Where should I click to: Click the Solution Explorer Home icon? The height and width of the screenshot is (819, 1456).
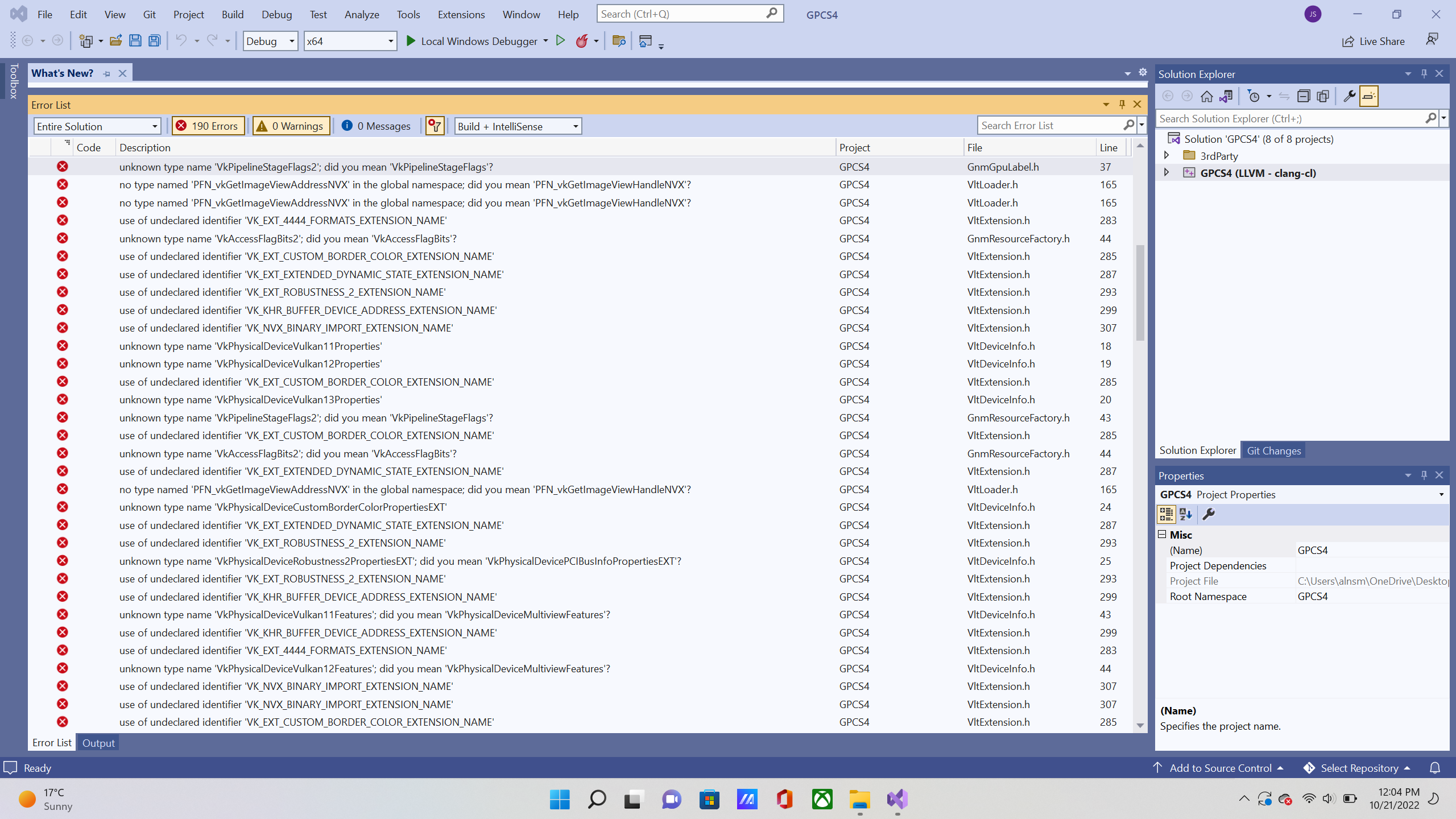coord(1206,96)
